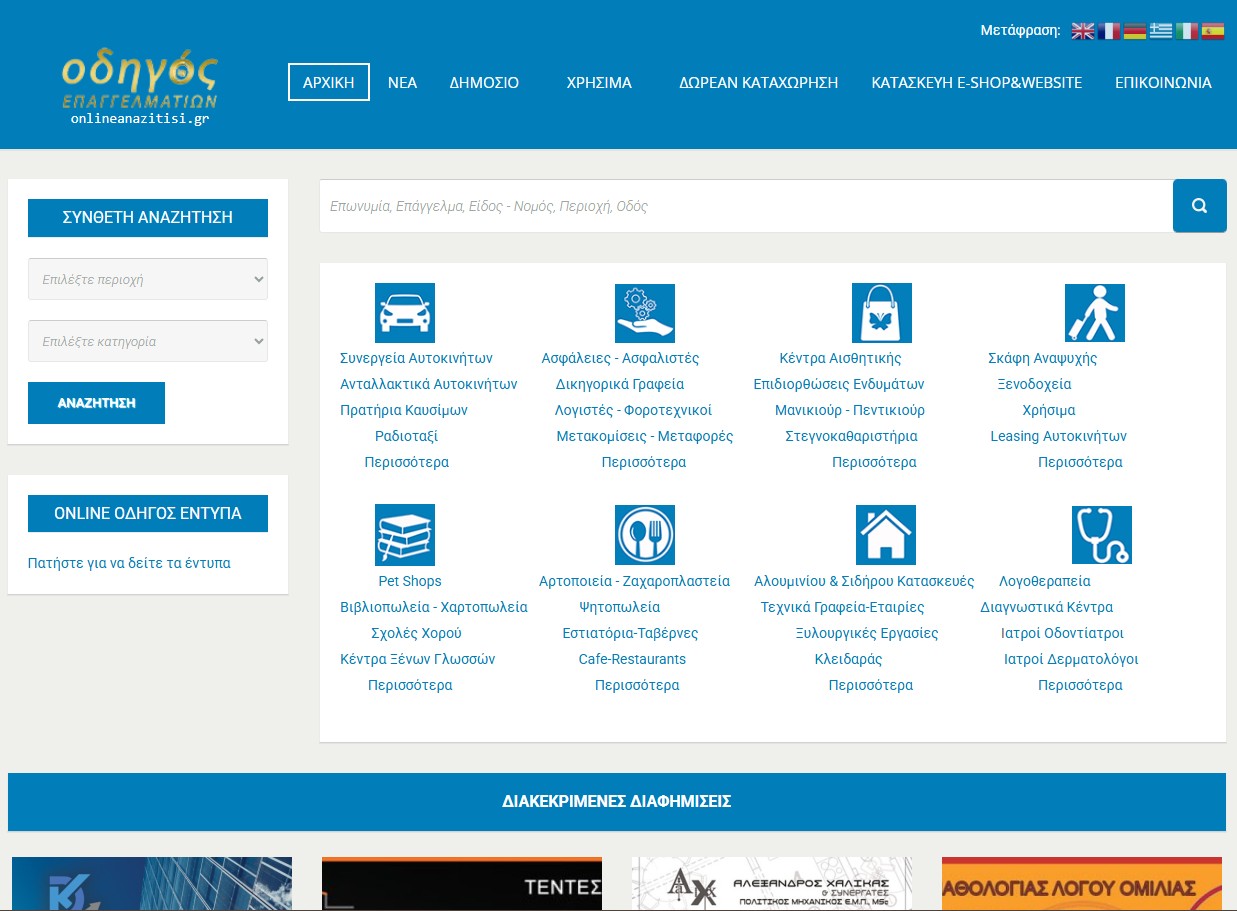Click the car category icon
Image resolution: width=1237 pixels, height=911 pixels.
pyautogui.click(x=404, y=313)
